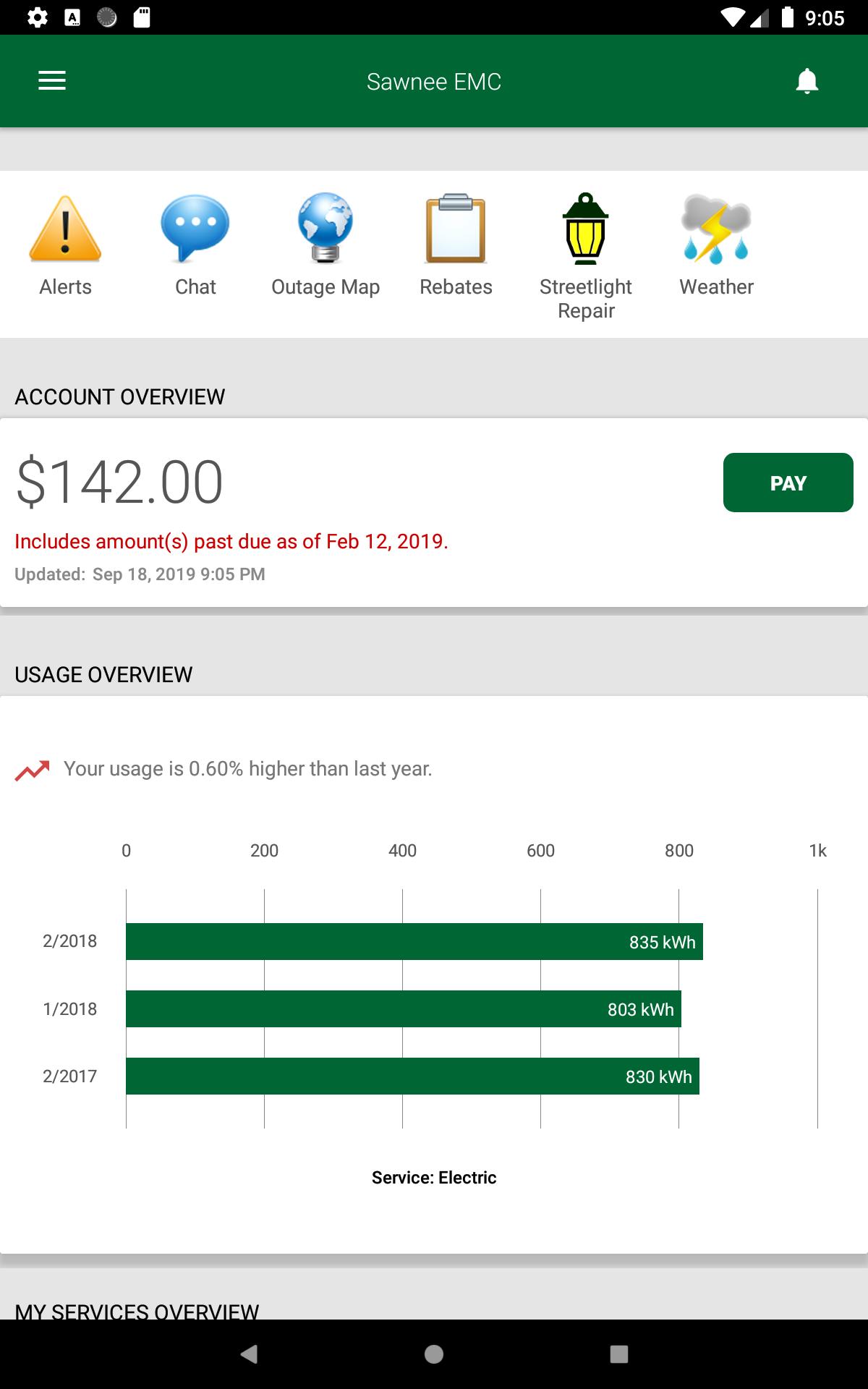Open the Weather storm cloud icon
The height and width of the screenshot is (1389, 868).
click(716, 229)
